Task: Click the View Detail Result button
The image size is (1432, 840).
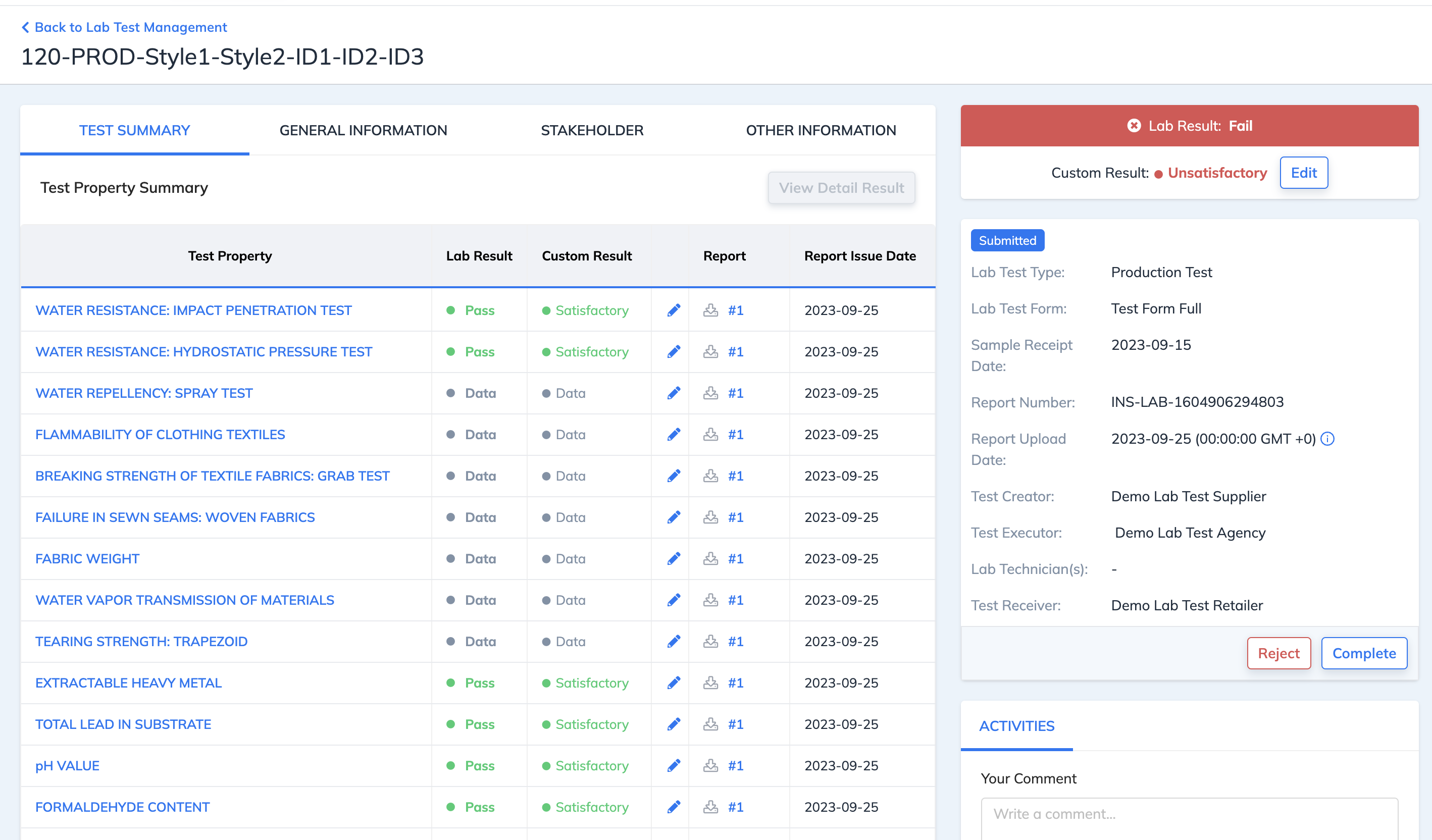Action: (x=841, y=188)
